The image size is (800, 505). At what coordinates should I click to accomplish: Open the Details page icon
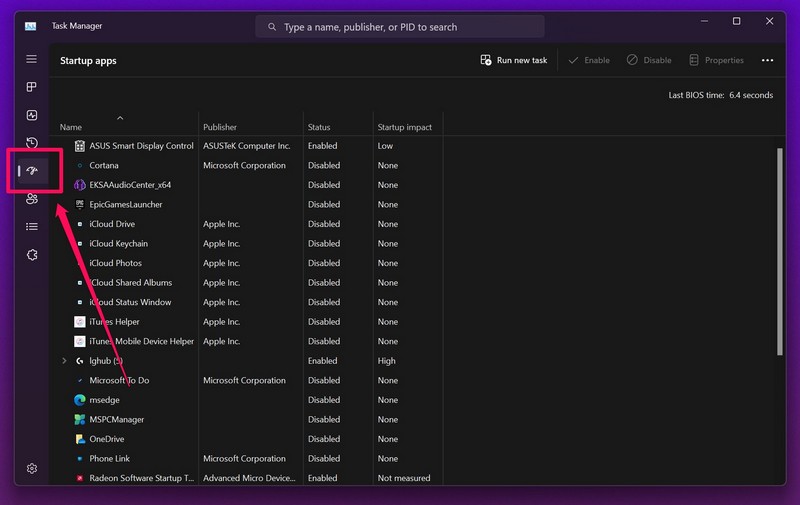coord(32,227)
